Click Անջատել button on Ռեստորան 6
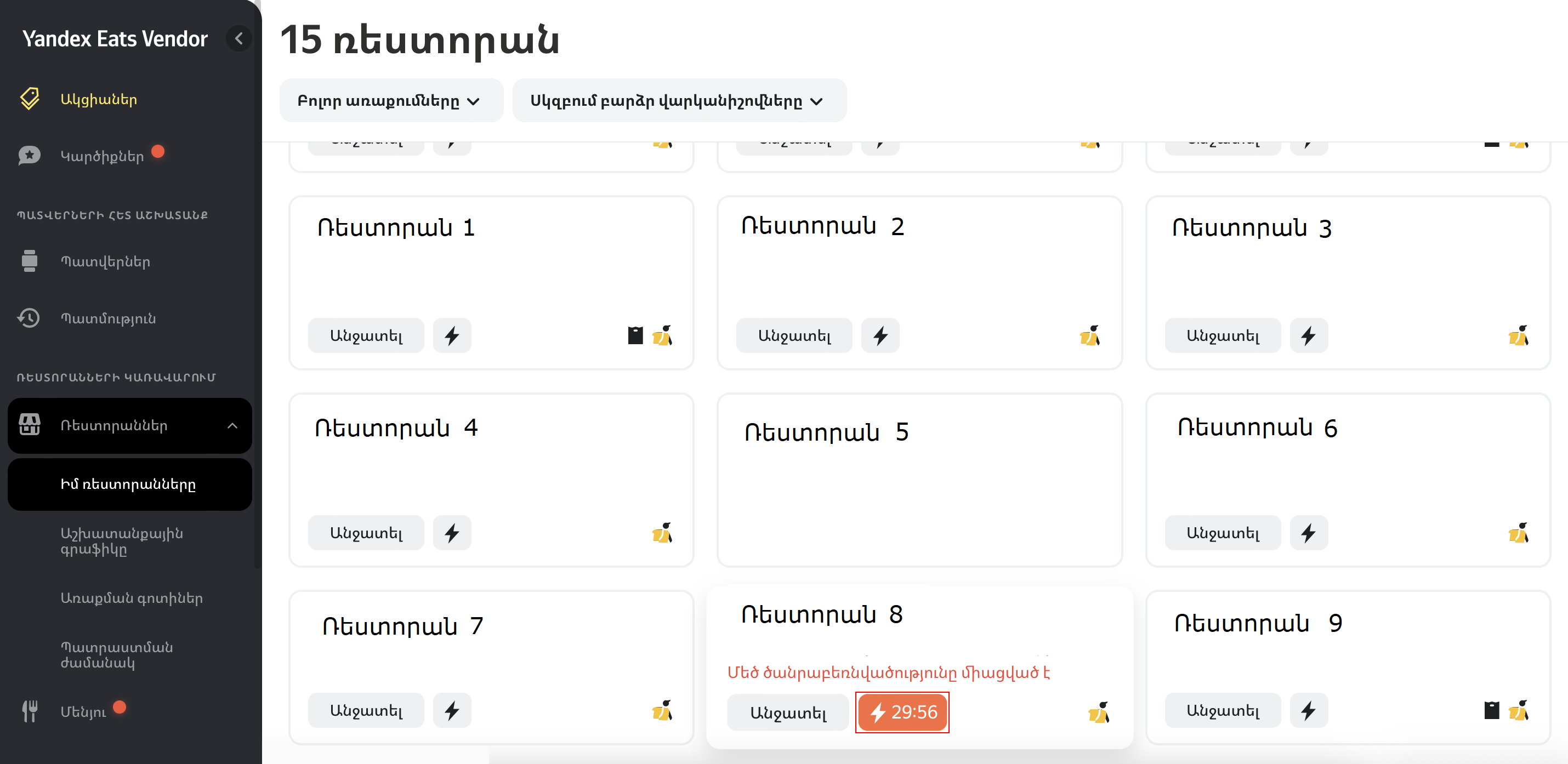The width and height of the screenshot is (1568, 764). click(1222, 533)
